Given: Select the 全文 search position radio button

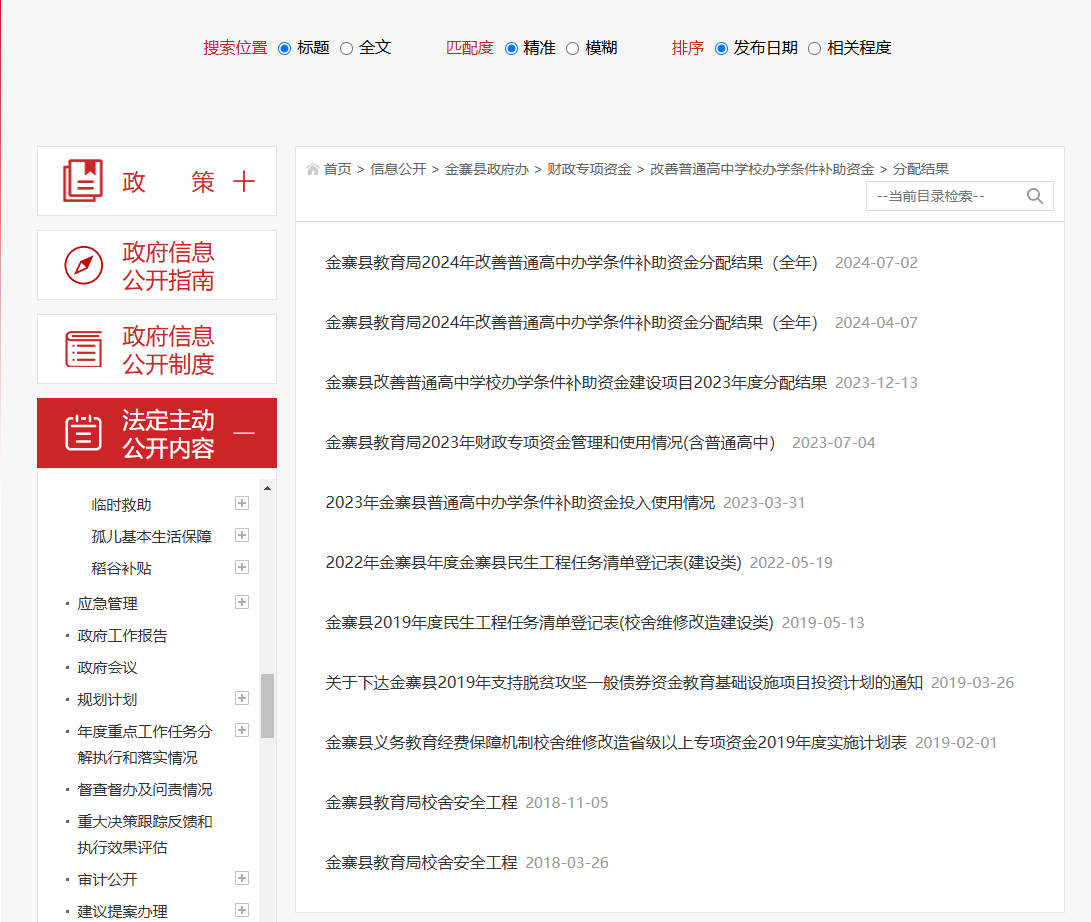Looking at the screenshot, I should [x=347, y=49].
